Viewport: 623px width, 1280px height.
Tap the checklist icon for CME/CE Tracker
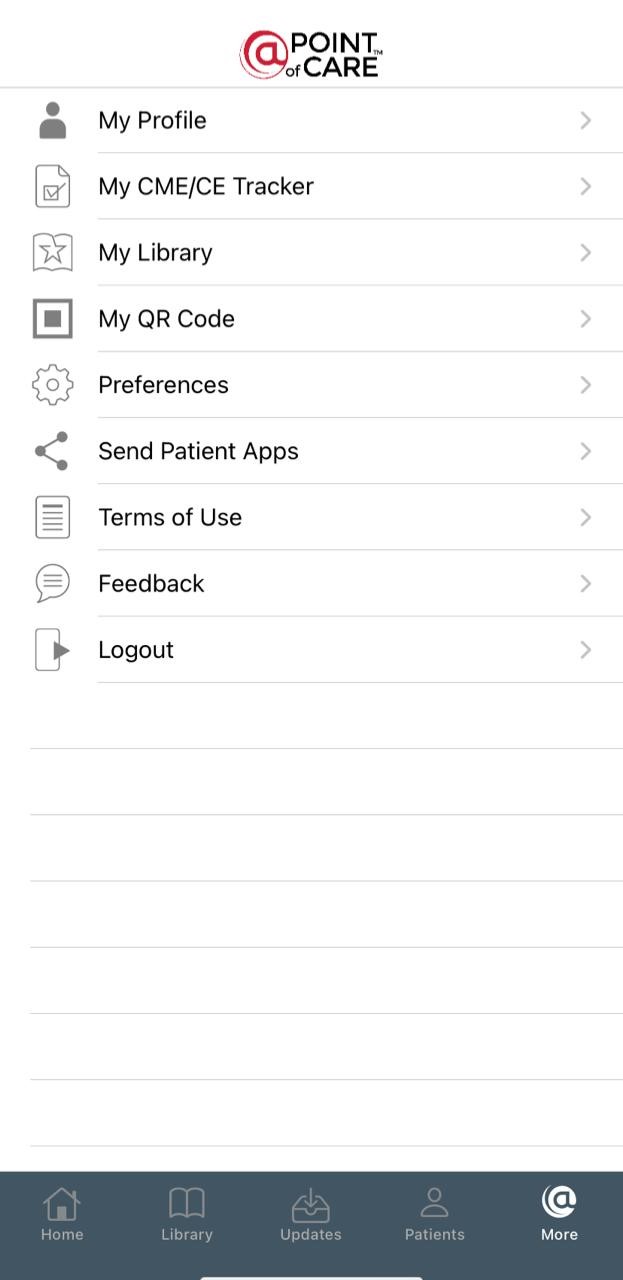53,186
